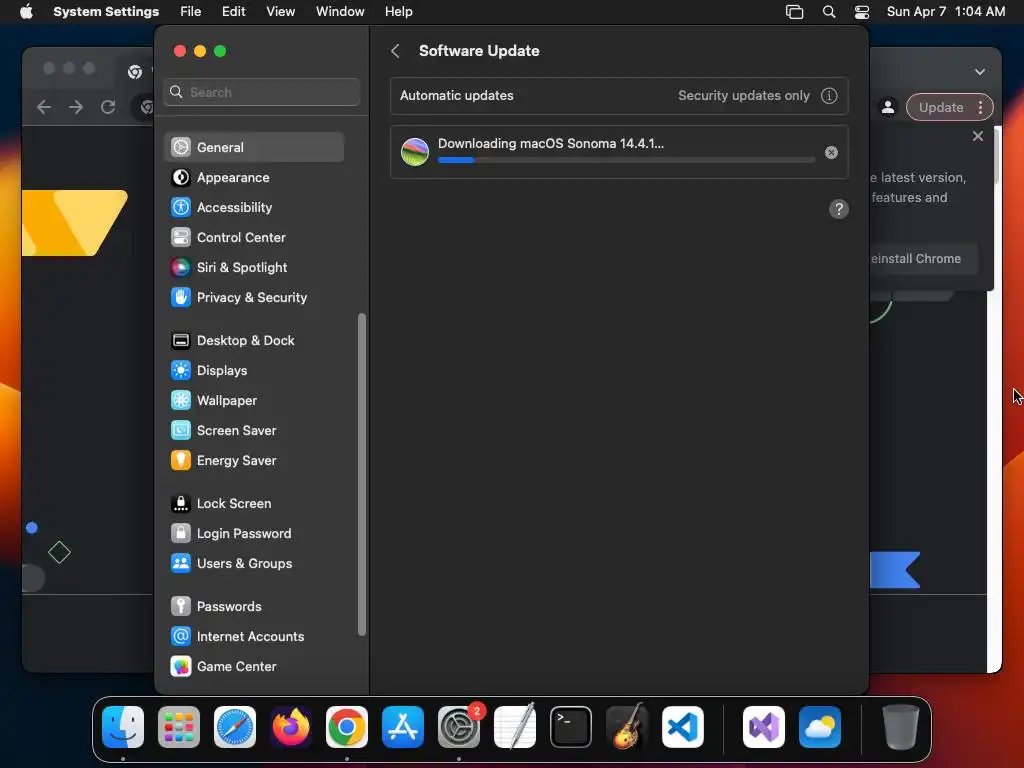Open the View menu

coord(280,12)
